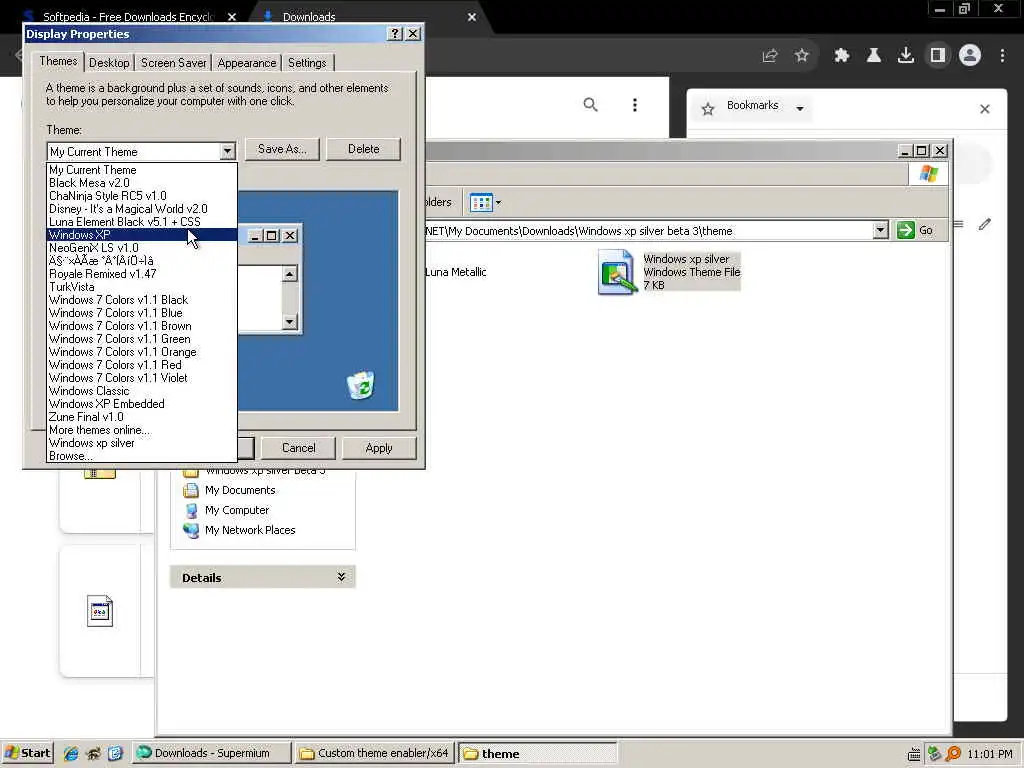Pick Zune Final v1.0 theme
This screenshot has width=1024, height=768.
pos(142,417)
